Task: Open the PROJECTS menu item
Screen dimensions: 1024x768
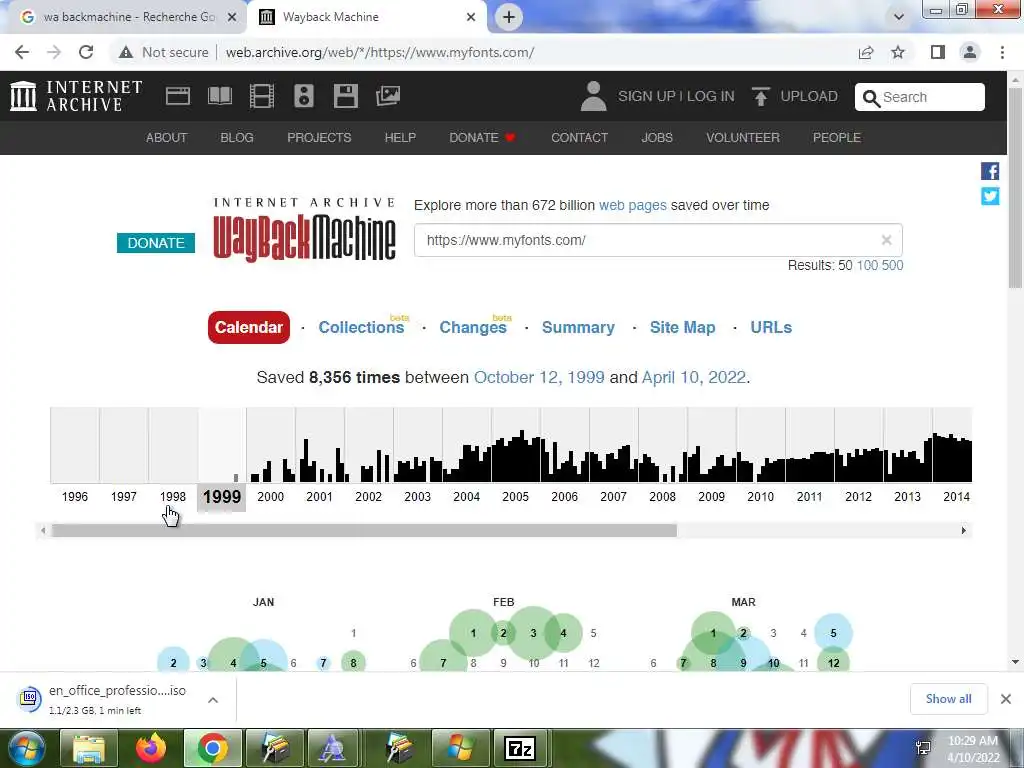Action: coord(319,138)
